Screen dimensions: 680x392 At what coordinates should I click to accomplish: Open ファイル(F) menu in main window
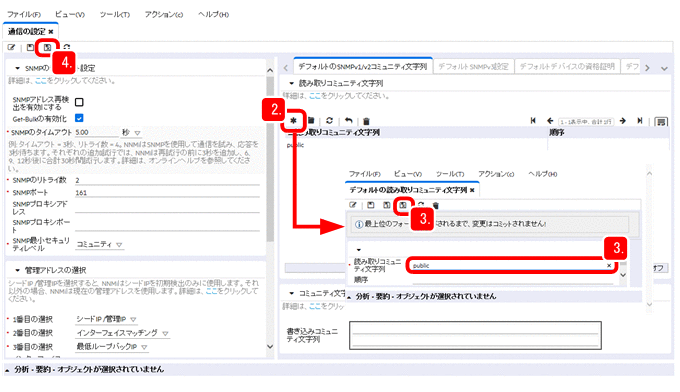click(x=24, y=14)
